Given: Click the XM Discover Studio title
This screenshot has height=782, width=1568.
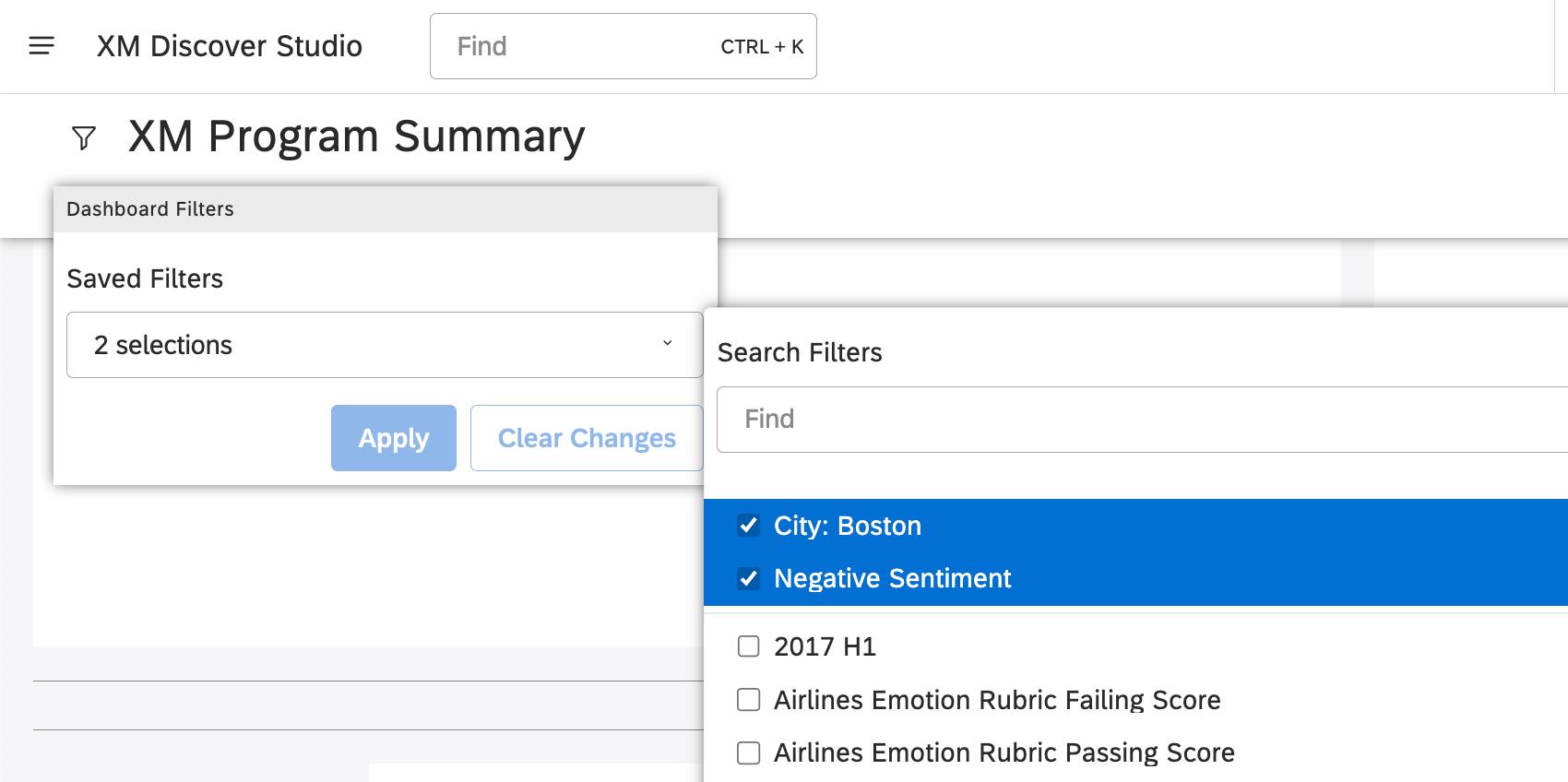Looking at the screenshot, I should pyautogui.click(x=229, y=46).
